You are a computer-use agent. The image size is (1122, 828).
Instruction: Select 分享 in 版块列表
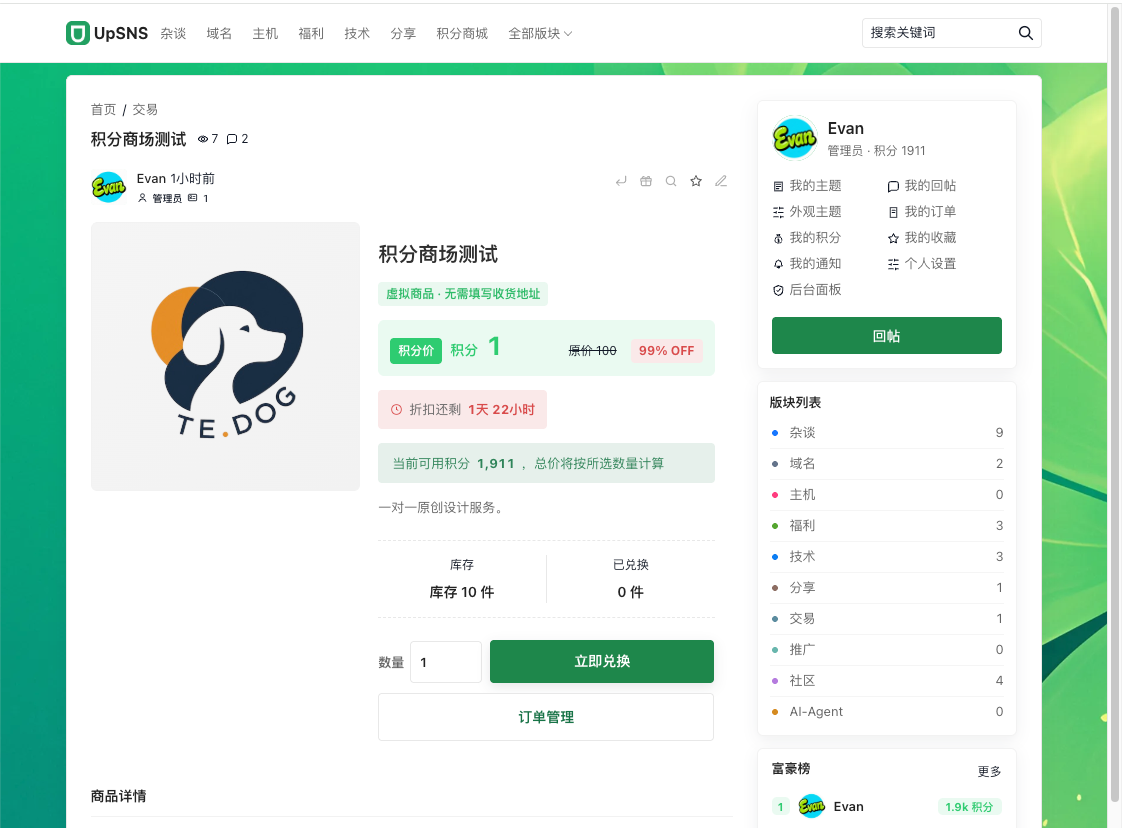[887, 588]
